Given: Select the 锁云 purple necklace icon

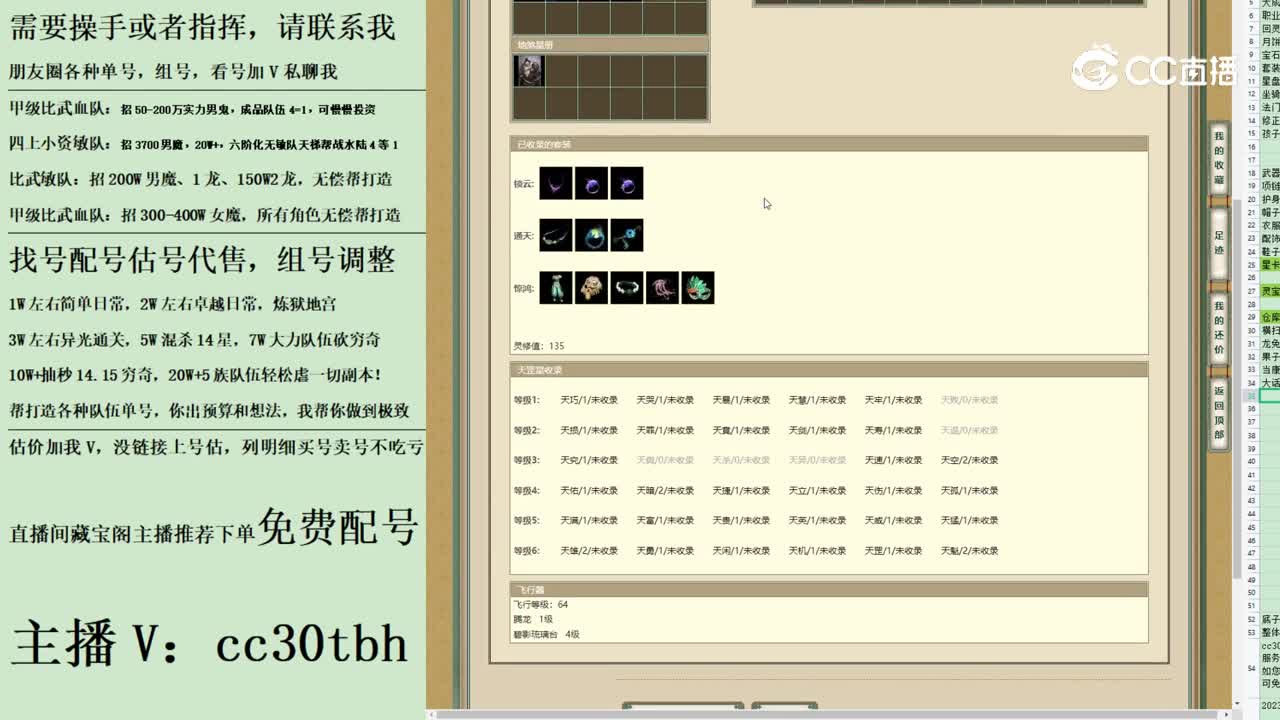Looking at the screenshot, I should (556, 184).
